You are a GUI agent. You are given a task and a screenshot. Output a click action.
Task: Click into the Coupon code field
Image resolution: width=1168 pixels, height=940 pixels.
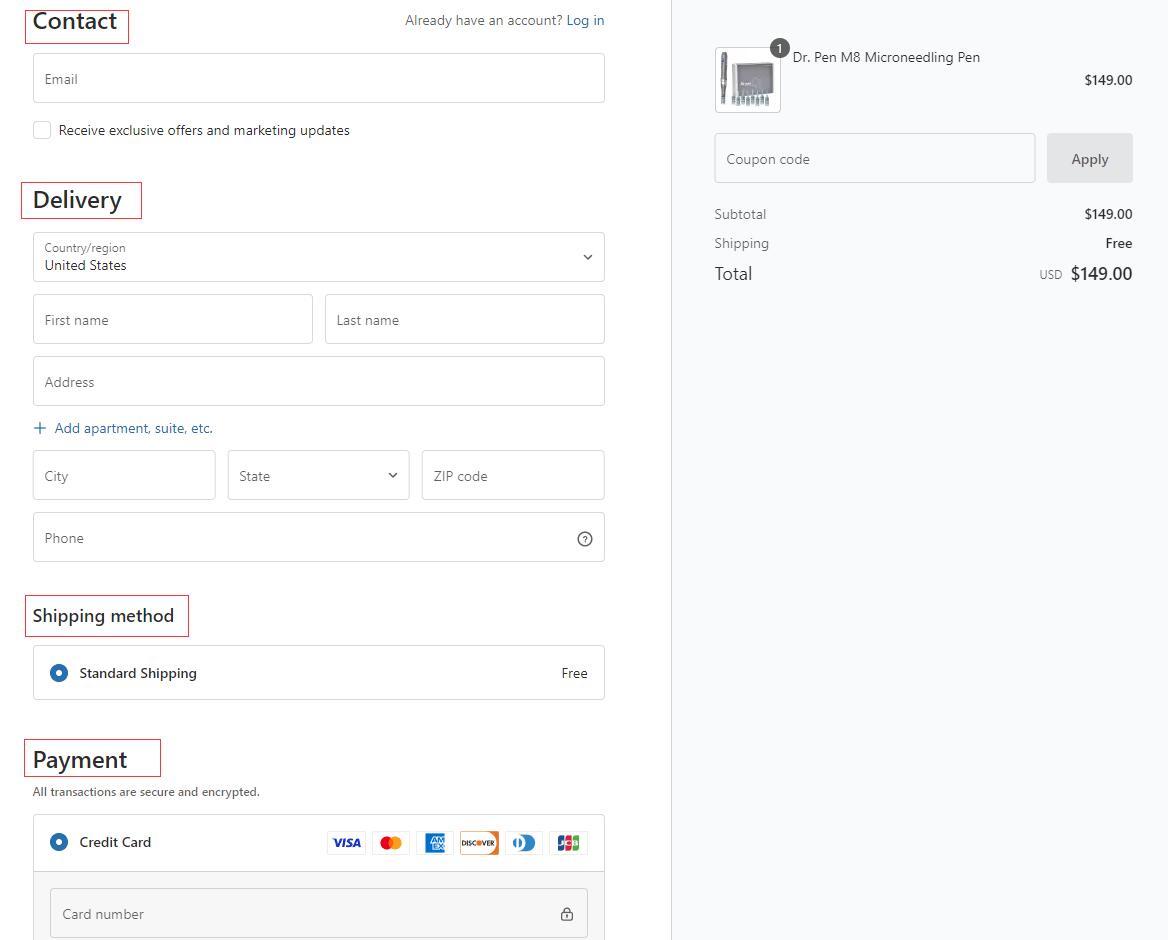(874, 159)
